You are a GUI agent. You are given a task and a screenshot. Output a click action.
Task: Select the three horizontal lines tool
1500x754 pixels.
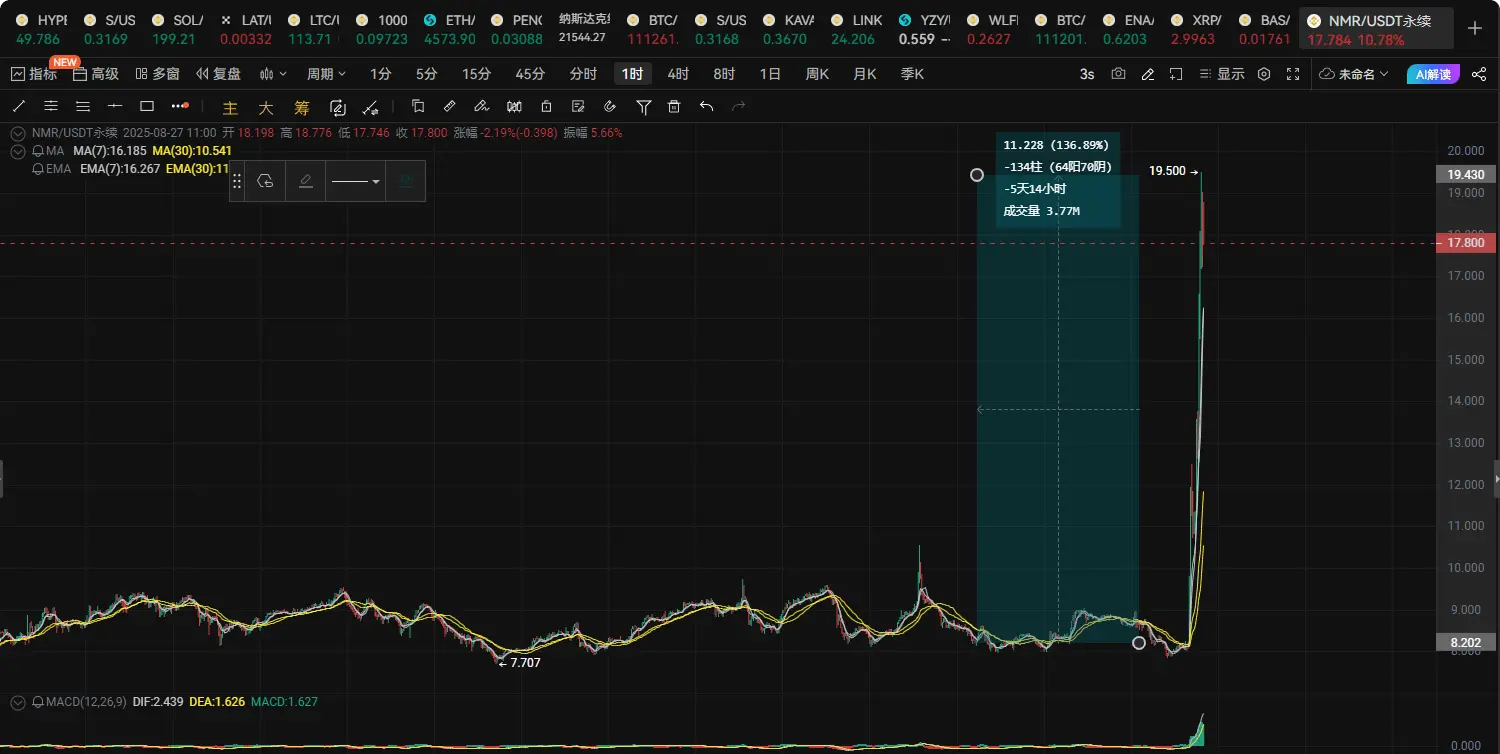click(83, 106)
